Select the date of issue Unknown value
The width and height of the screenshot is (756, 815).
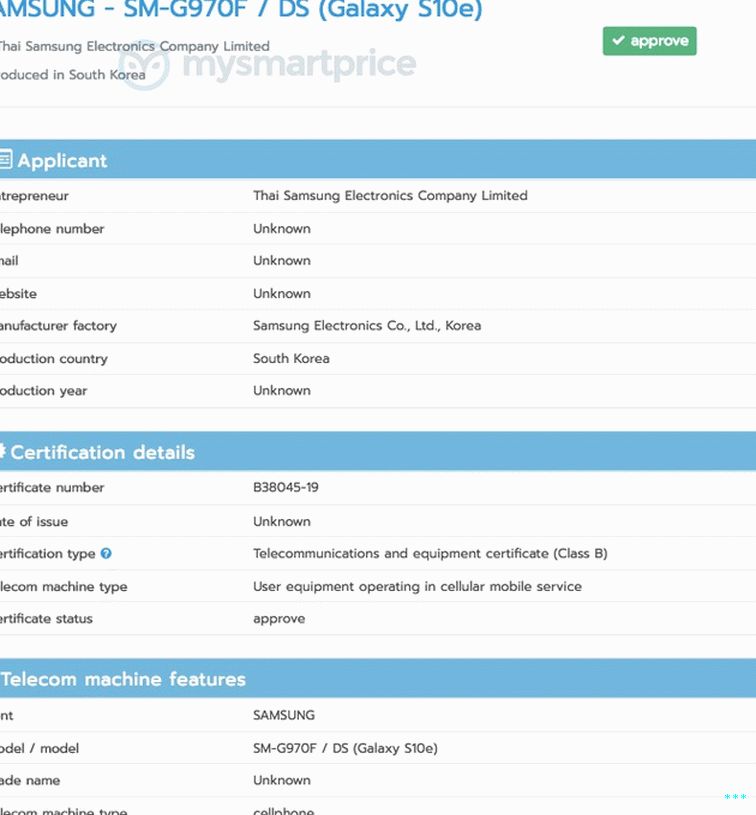pyautogui.click(x=282, y=522)
